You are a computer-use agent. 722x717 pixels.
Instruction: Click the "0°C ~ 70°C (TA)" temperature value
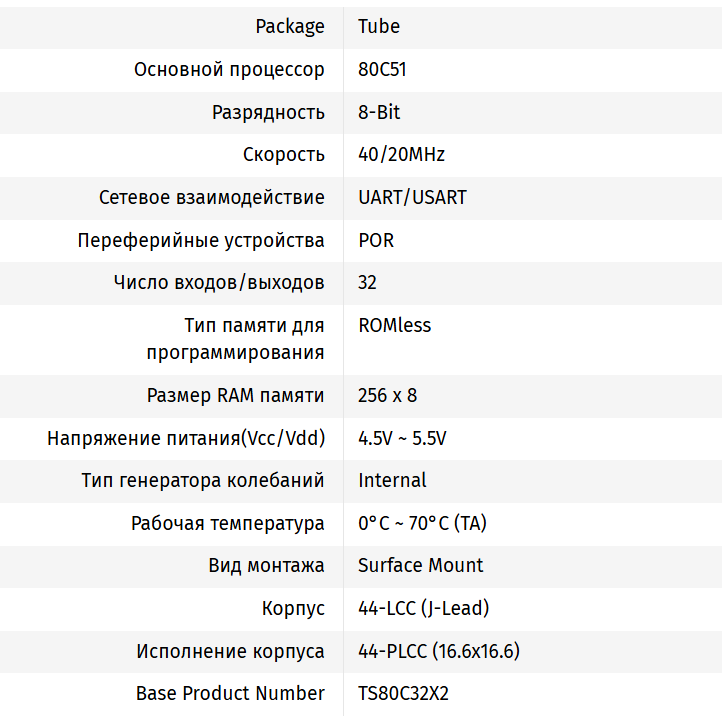click(x=422, y=523)
